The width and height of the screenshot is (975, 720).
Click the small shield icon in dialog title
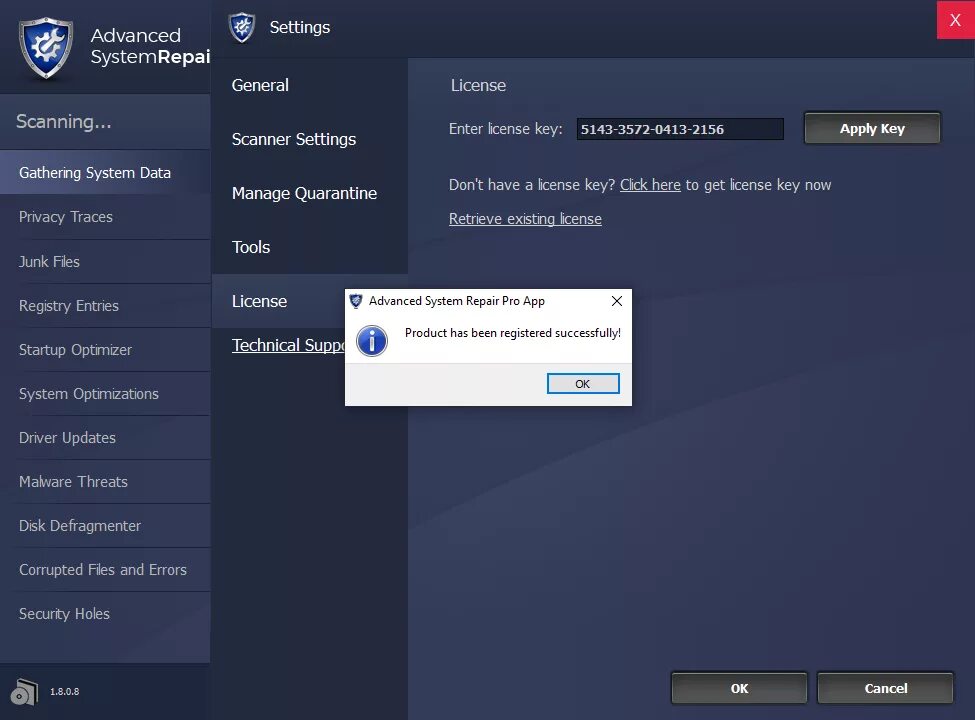(x=356, y=302)
